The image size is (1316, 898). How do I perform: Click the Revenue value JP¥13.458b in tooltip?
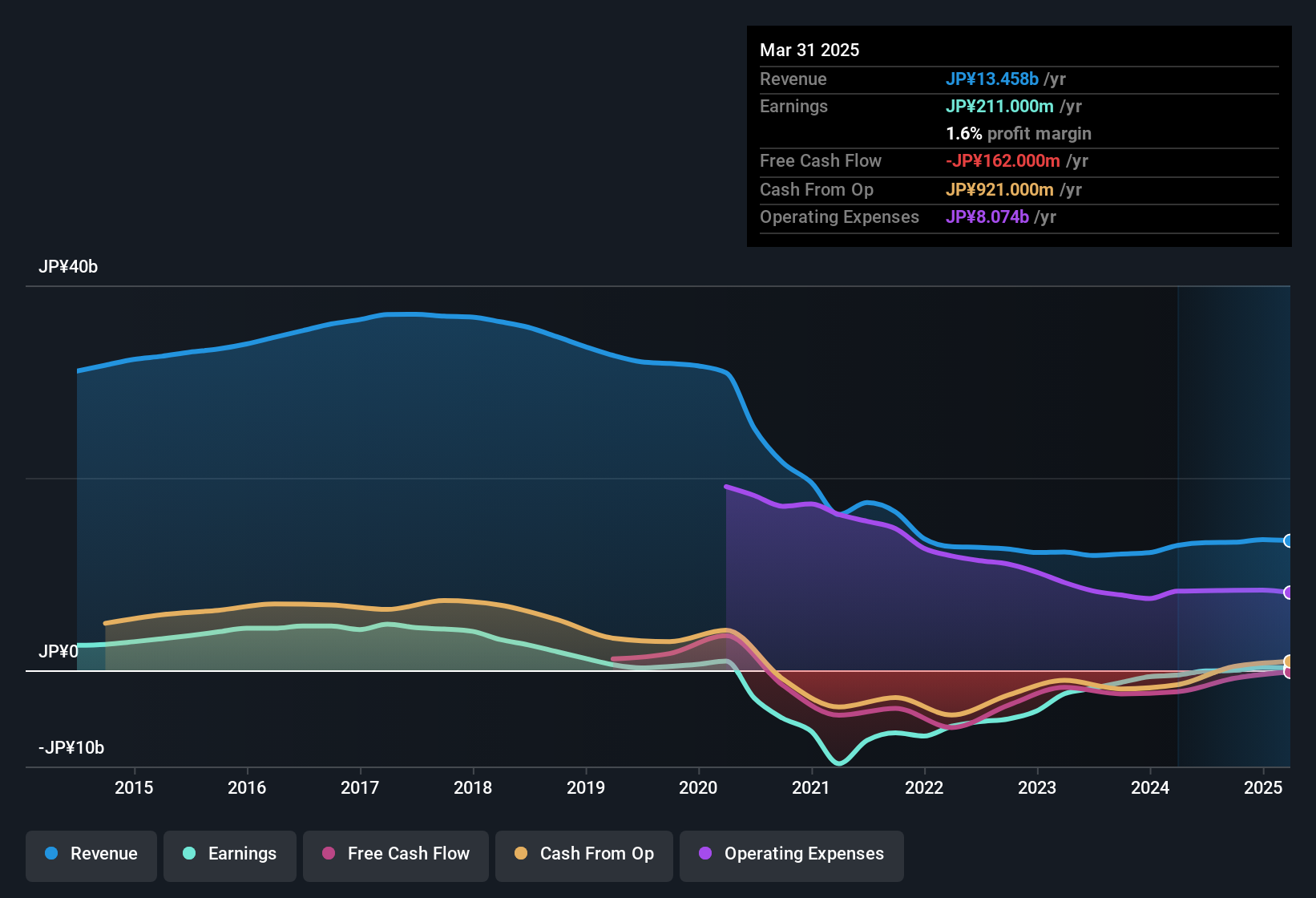992,79
